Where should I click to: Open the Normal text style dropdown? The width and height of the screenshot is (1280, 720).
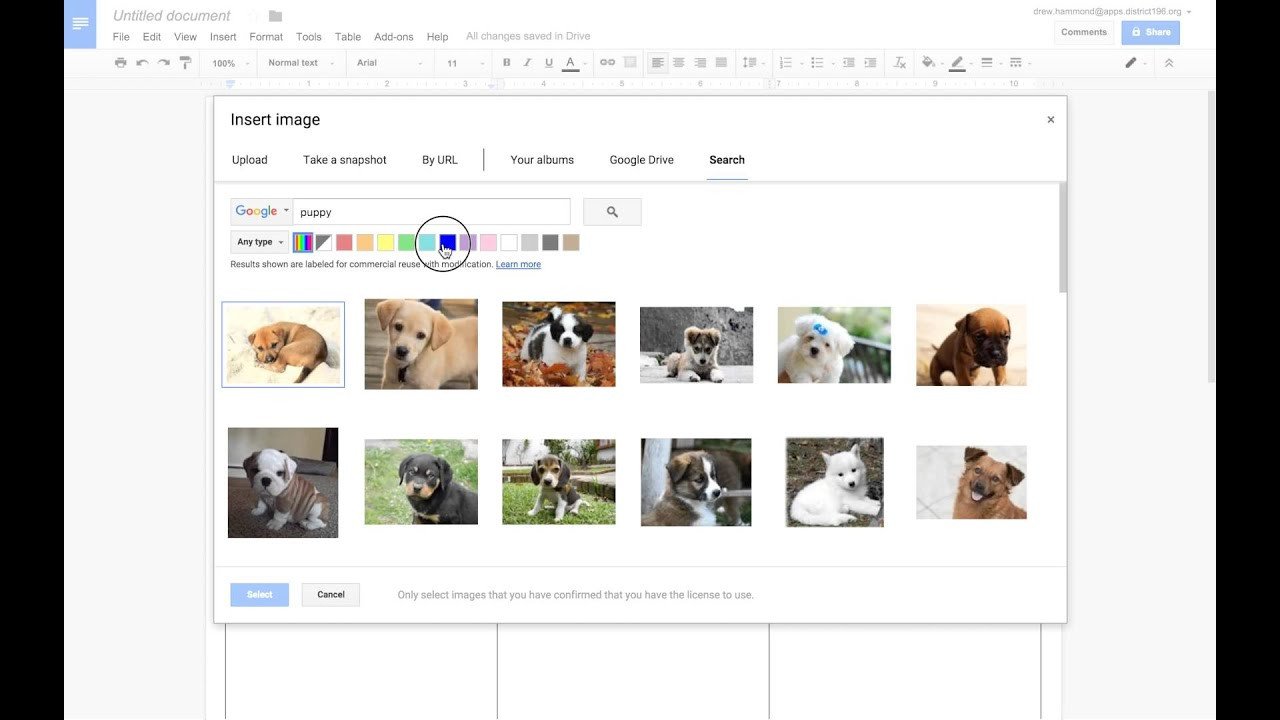[299, 63]
